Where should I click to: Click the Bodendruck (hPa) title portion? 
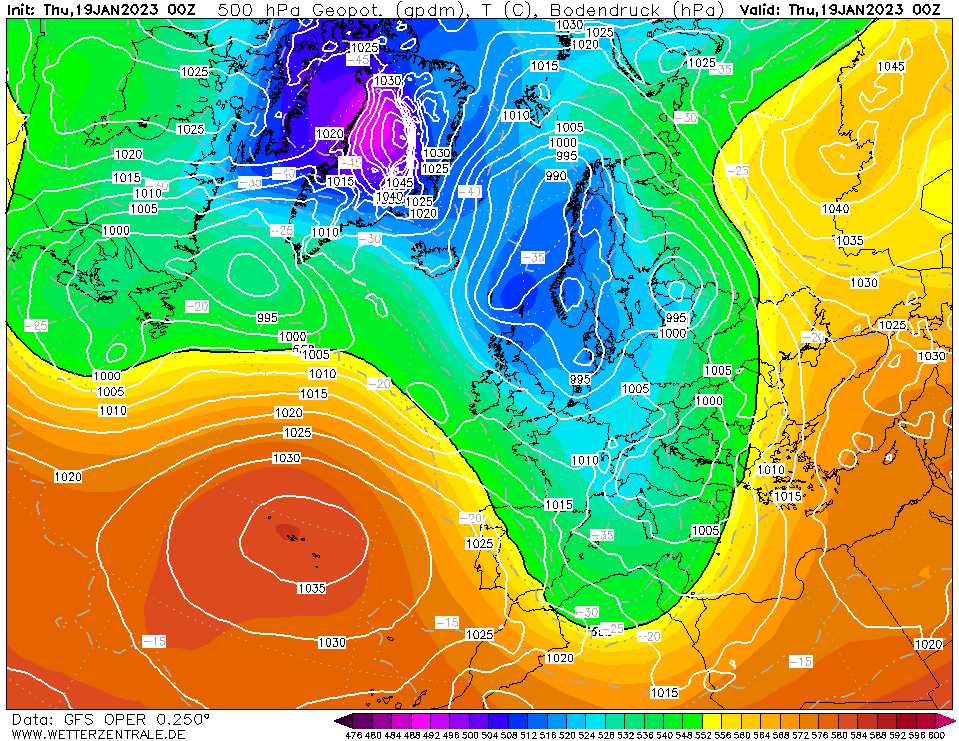(x=636, y=9)
